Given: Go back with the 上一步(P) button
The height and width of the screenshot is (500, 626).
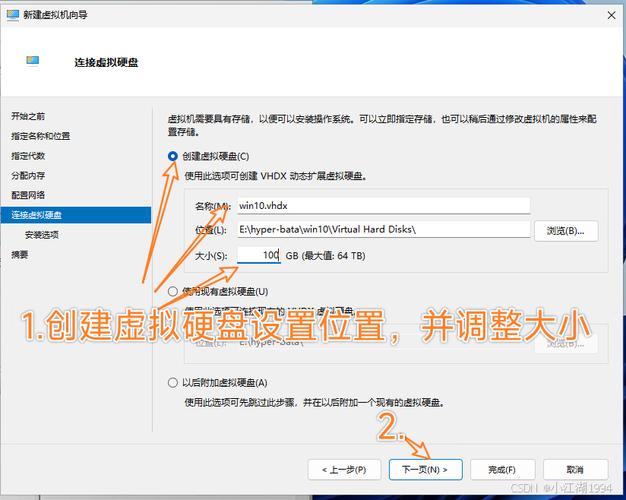Looking at the screenshot, I should (x=344, y=470).
